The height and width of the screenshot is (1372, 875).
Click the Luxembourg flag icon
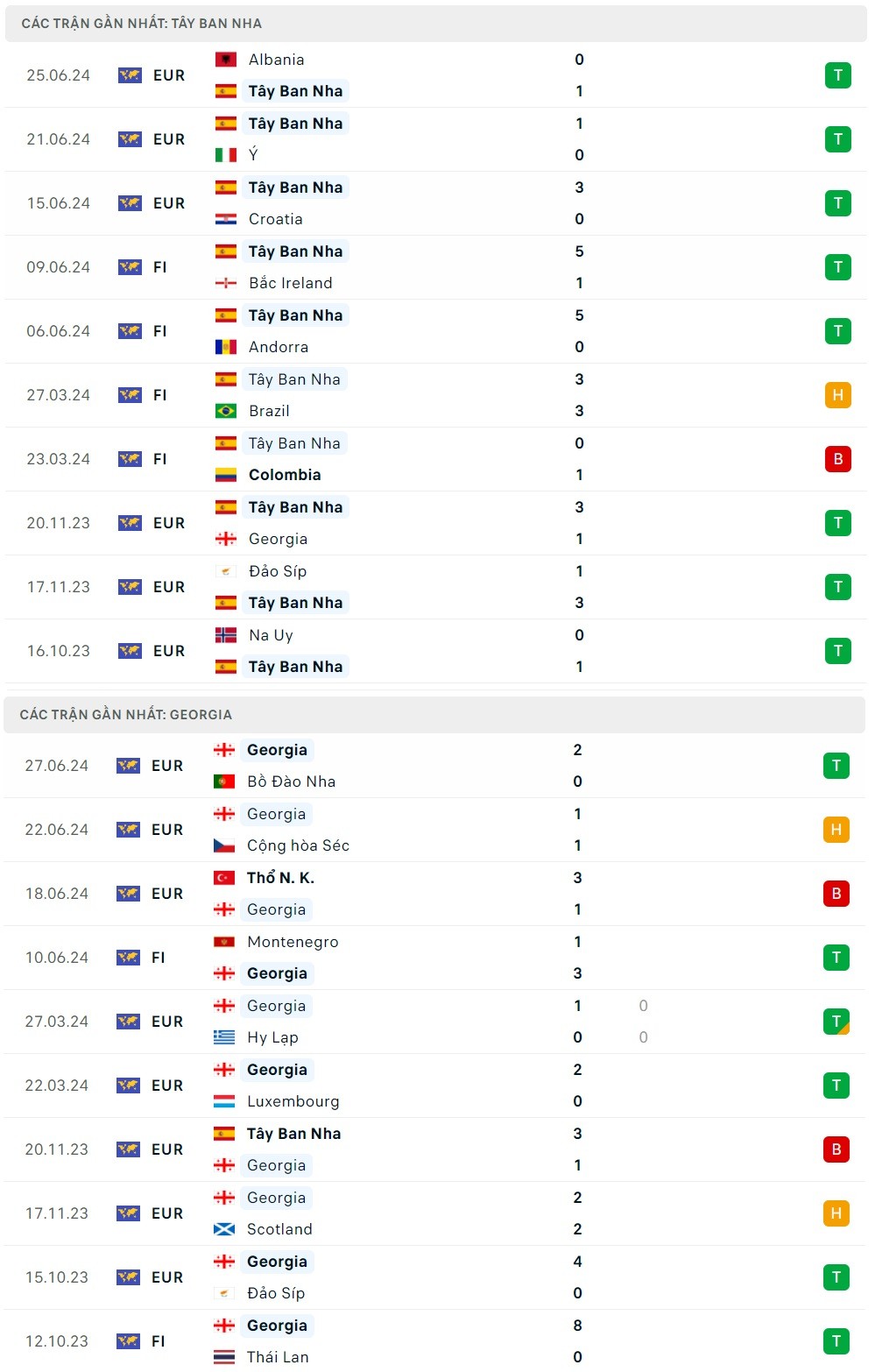224,1101
